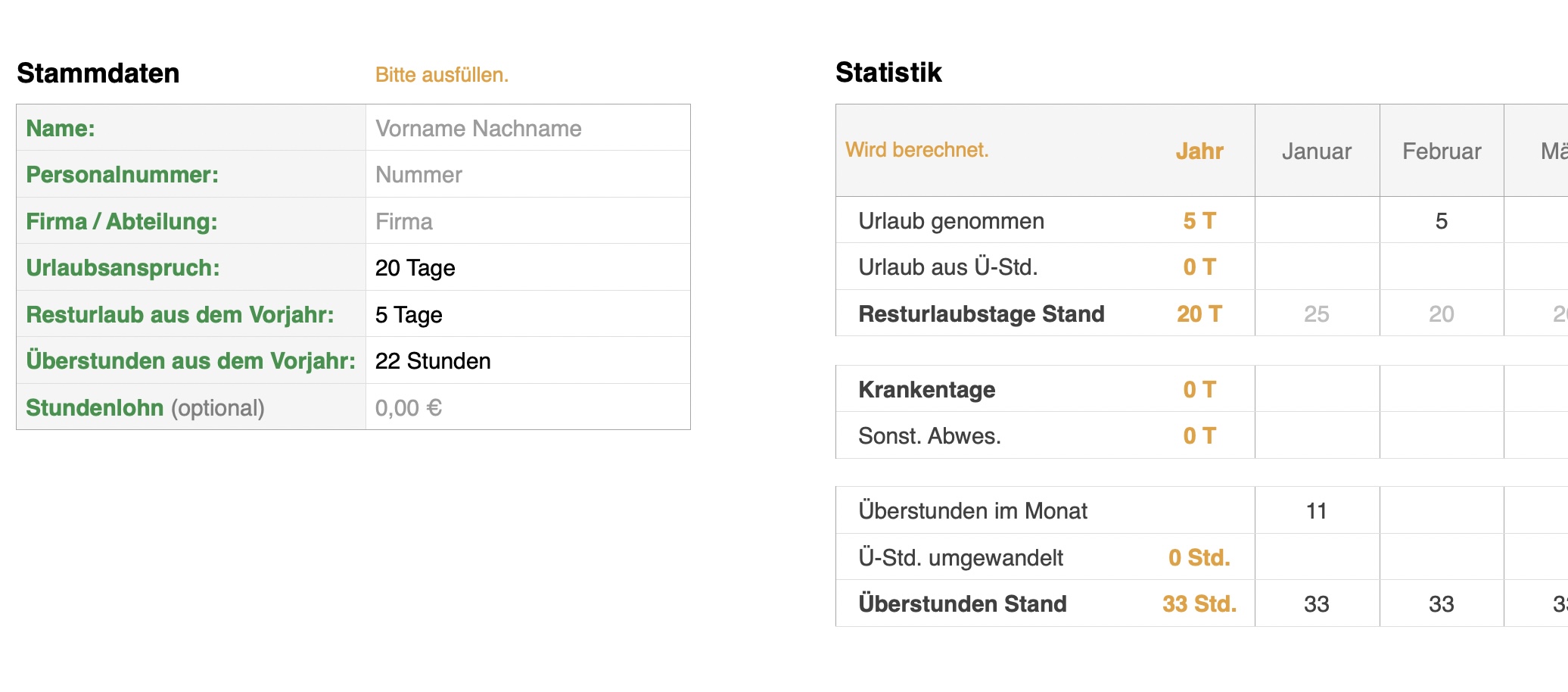Image resolution: width=1568 pixels, height=692 pixels.
Task: Select the Urlaubsanspruch '20 Tage' cell
Action: point(527,268)
